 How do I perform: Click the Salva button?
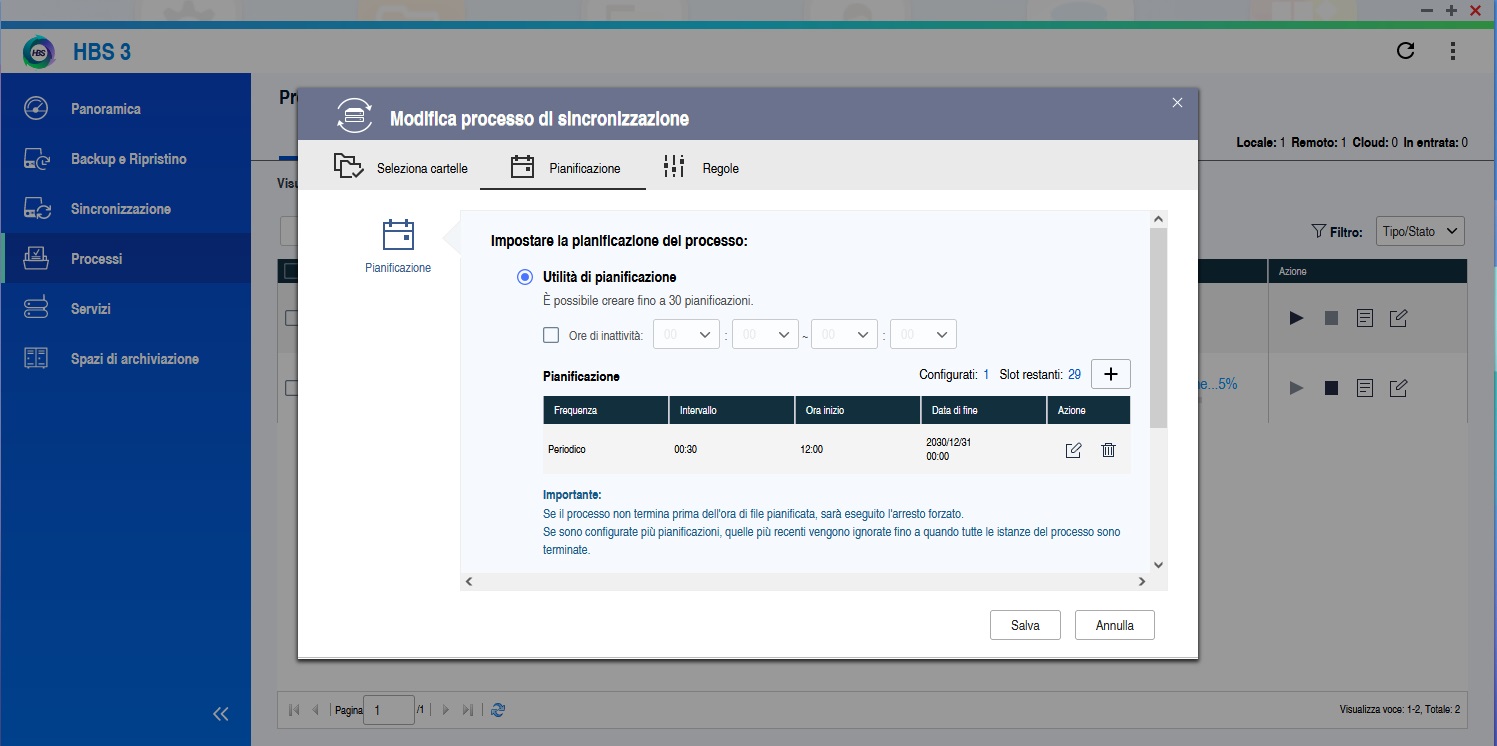(1025, 625)
